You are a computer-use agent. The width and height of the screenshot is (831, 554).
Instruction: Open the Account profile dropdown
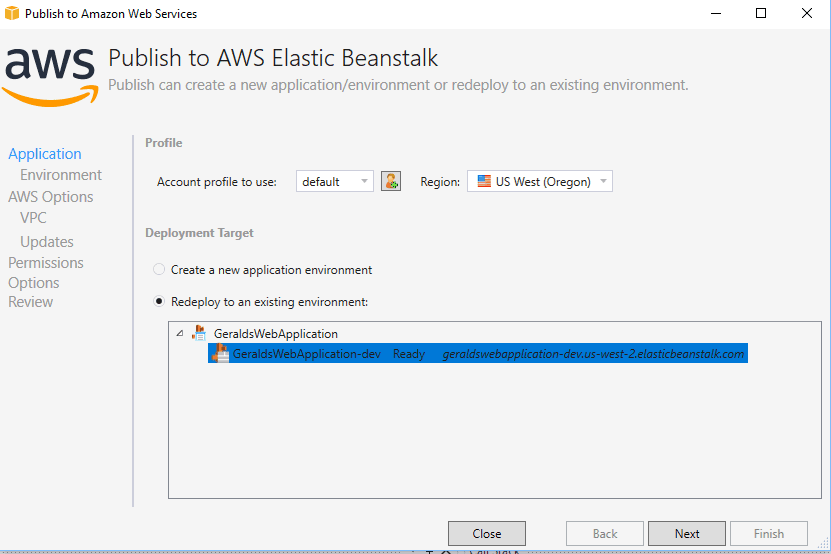pos(334,181)
